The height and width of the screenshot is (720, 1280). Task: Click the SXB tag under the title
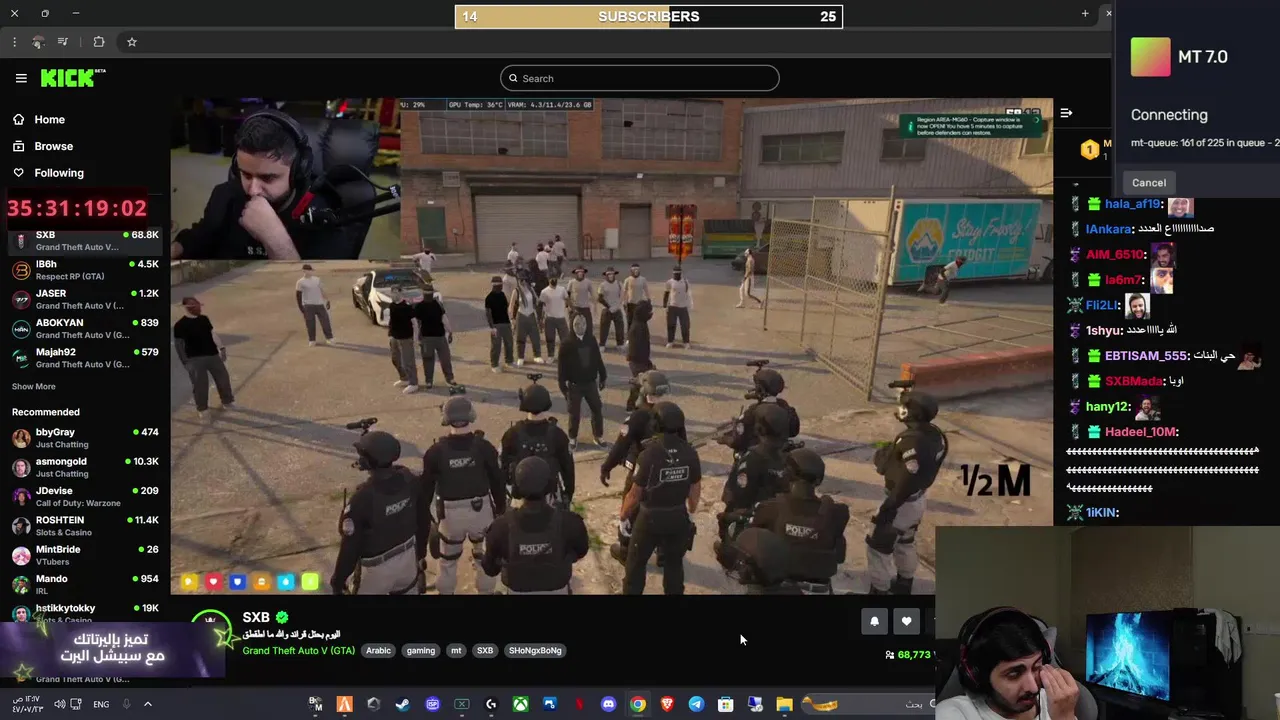pos(485,650)
